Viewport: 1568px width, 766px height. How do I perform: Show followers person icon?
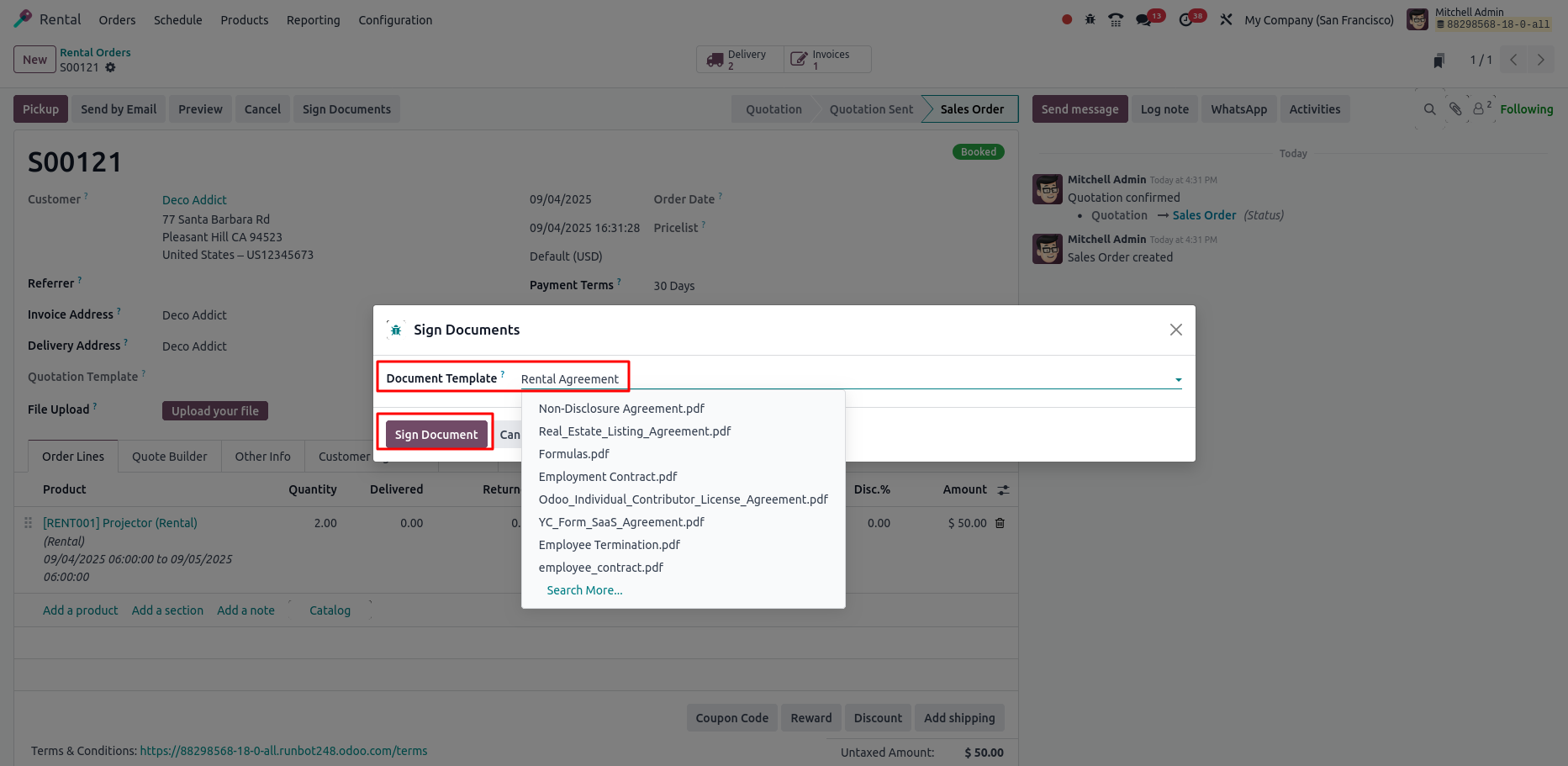point(1479,109)
